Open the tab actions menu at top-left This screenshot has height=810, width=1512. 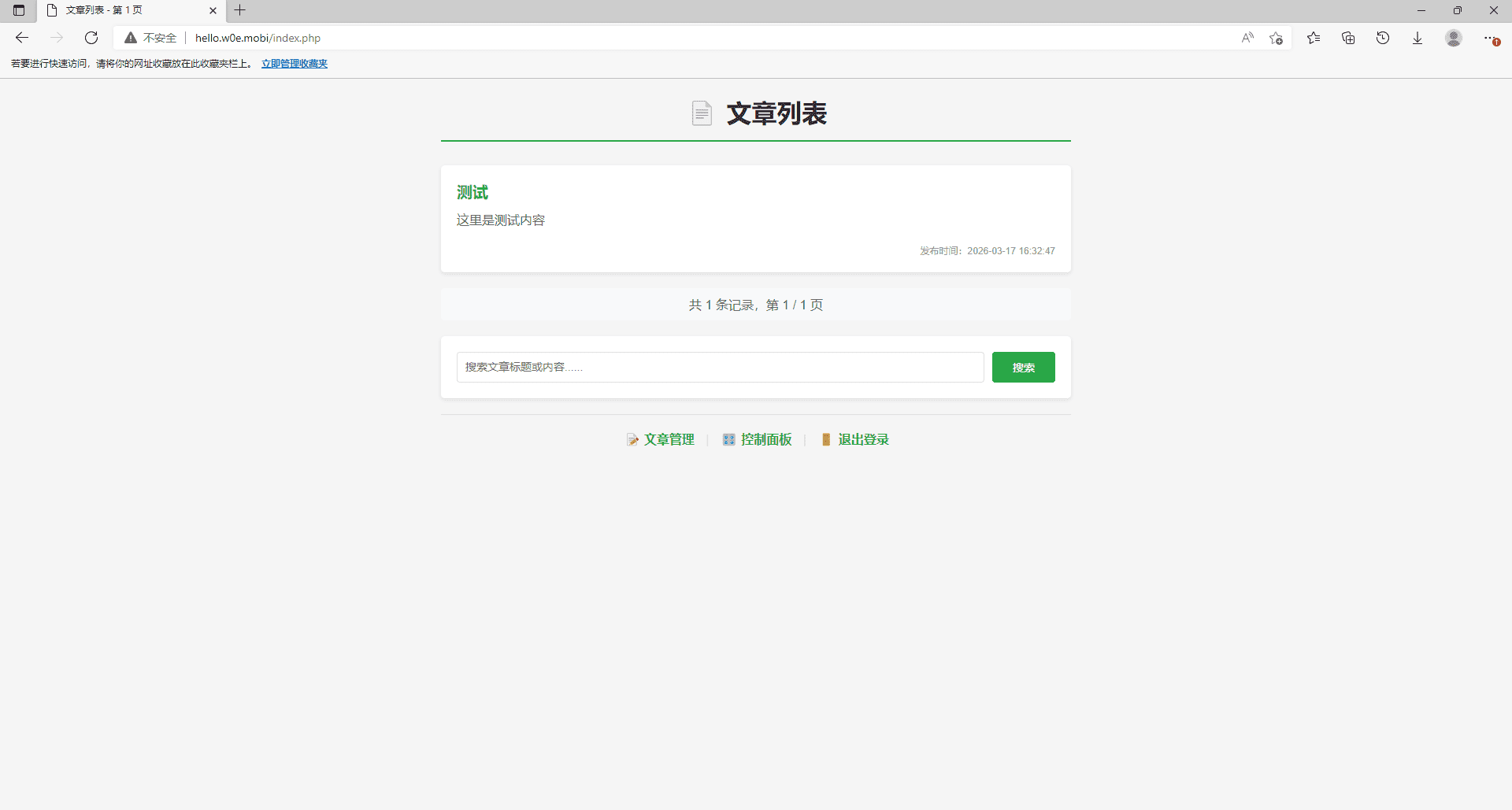(x=19, y=10)
